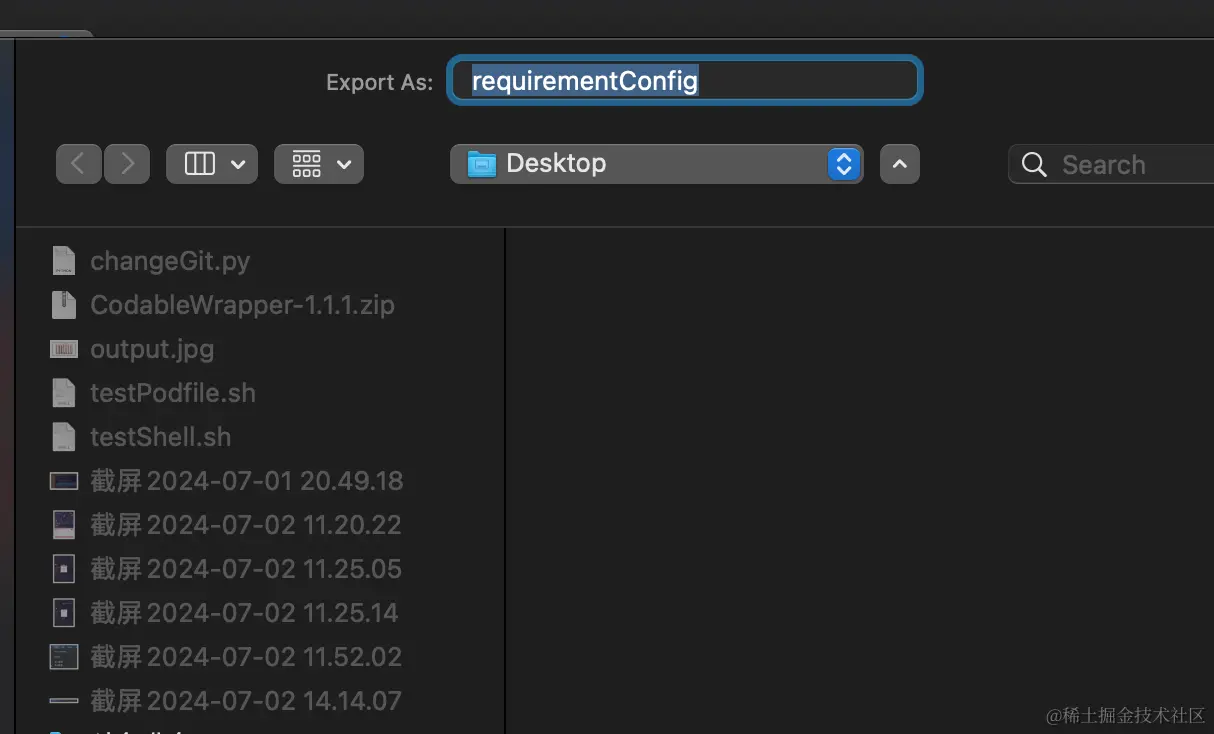Click thumbnail of 截屏 20.49.18 screenshot

coord(64,481)
